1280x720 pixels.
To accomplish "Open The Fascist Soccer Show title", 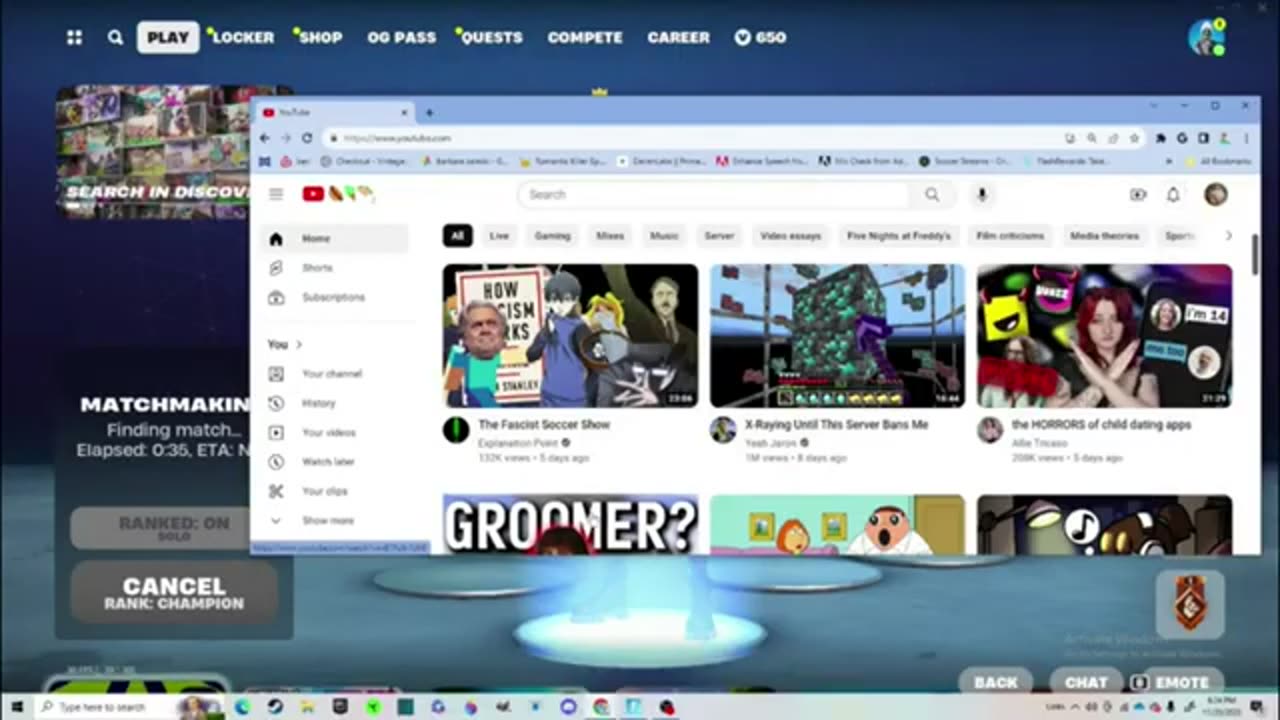I will point(544,424).
